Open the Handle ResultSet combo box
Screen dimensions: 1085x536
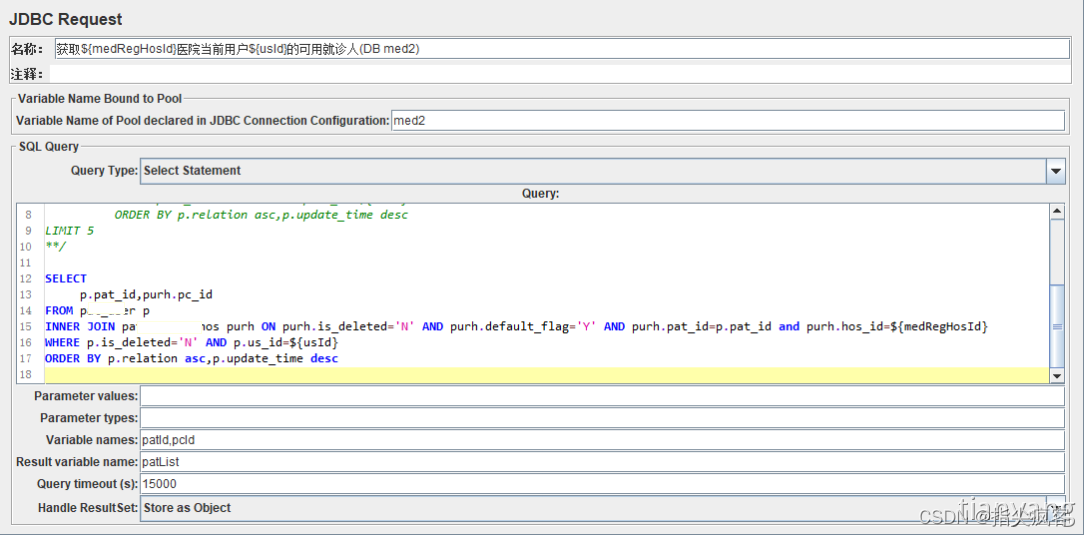[x=602, y=508]
